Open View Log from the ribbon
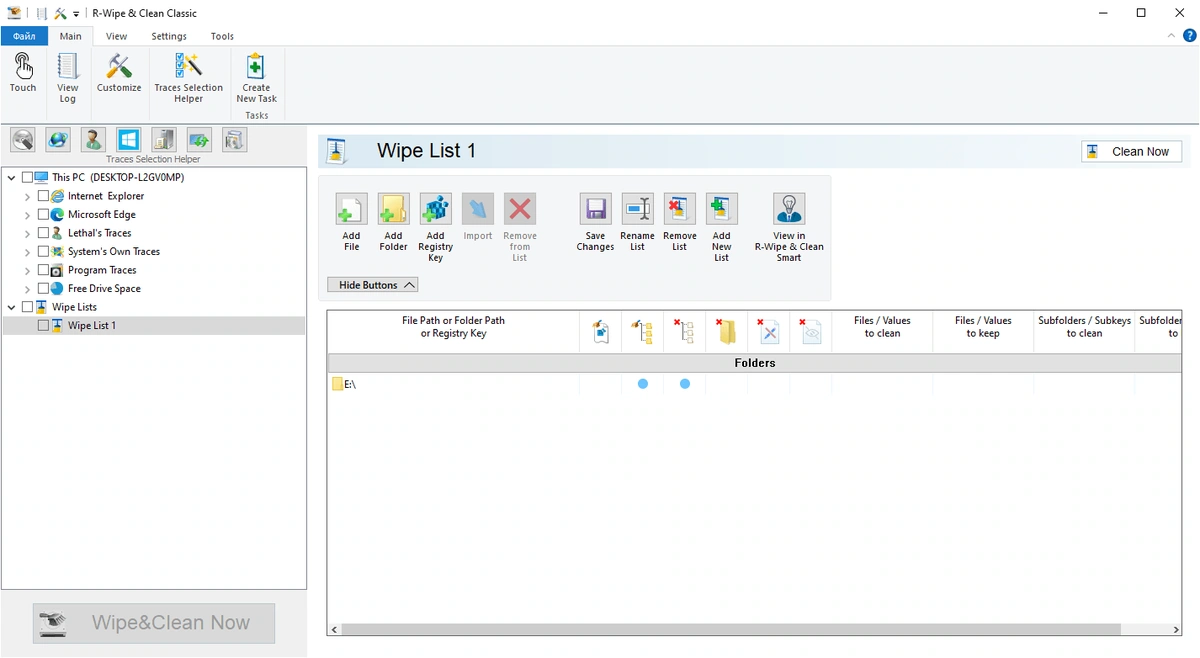1200x658 pixels. (x=67, y=79)
